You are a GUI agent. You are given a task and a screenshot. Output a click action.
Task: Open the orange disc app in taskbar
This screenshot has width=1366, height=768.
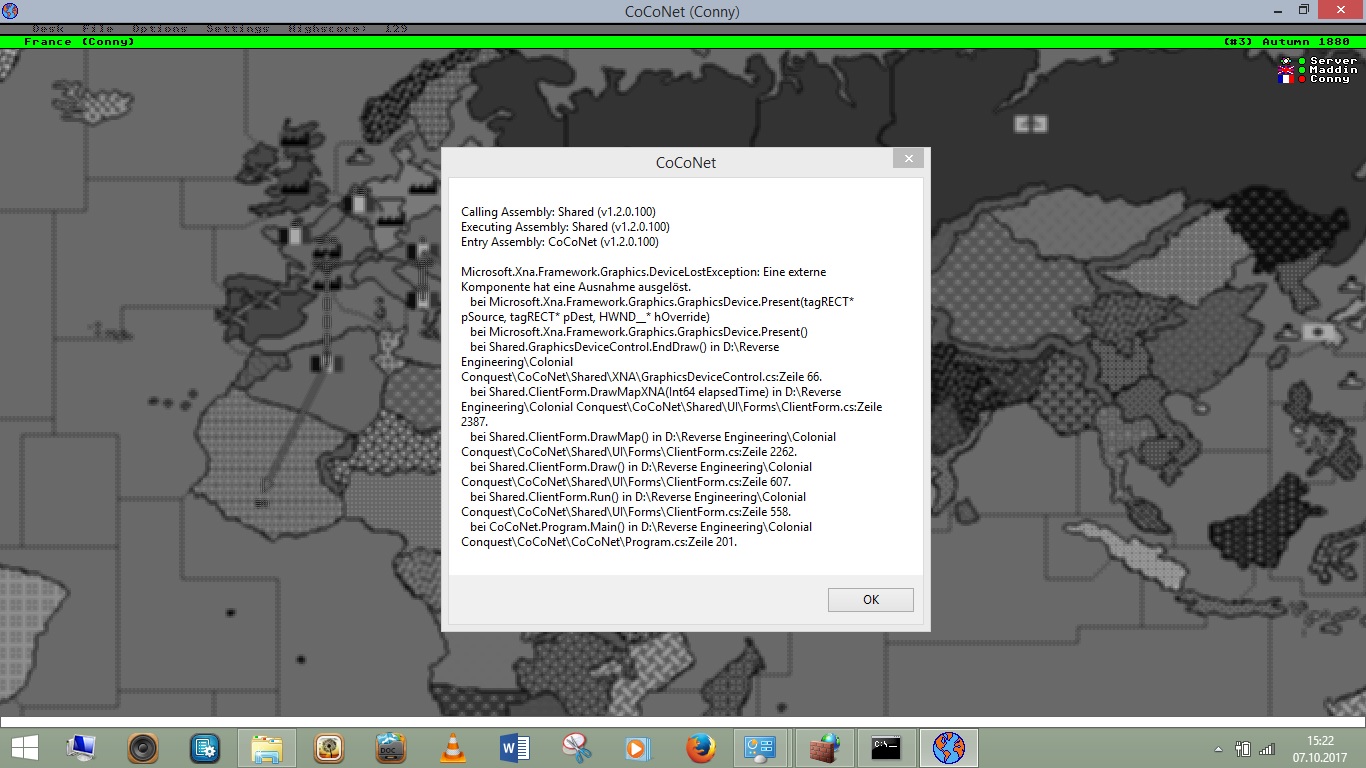click(329, 748)
